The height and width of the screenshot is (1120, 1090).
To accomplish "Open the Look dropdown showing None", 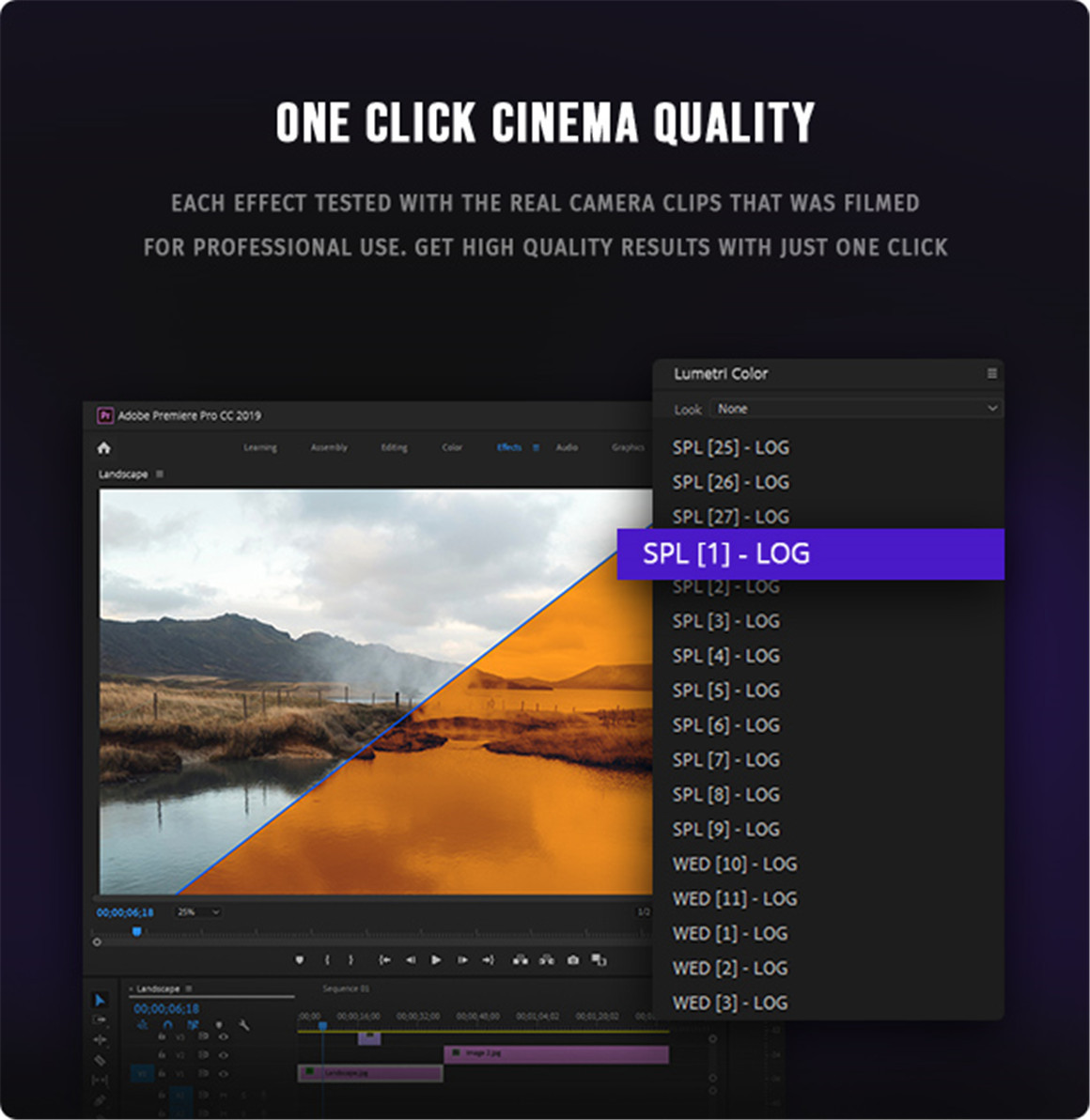I will [856, 409].
